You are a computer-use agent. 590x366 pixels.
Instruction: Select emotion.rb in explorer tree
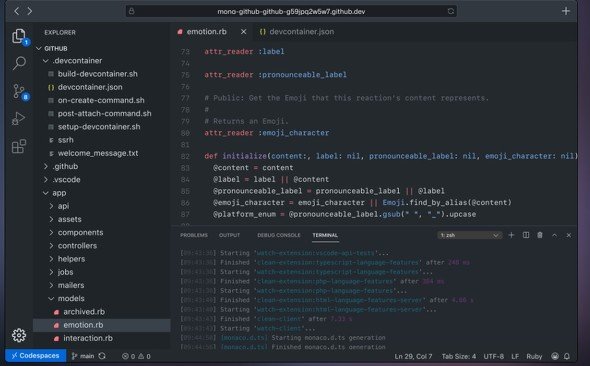coord(102,325)
